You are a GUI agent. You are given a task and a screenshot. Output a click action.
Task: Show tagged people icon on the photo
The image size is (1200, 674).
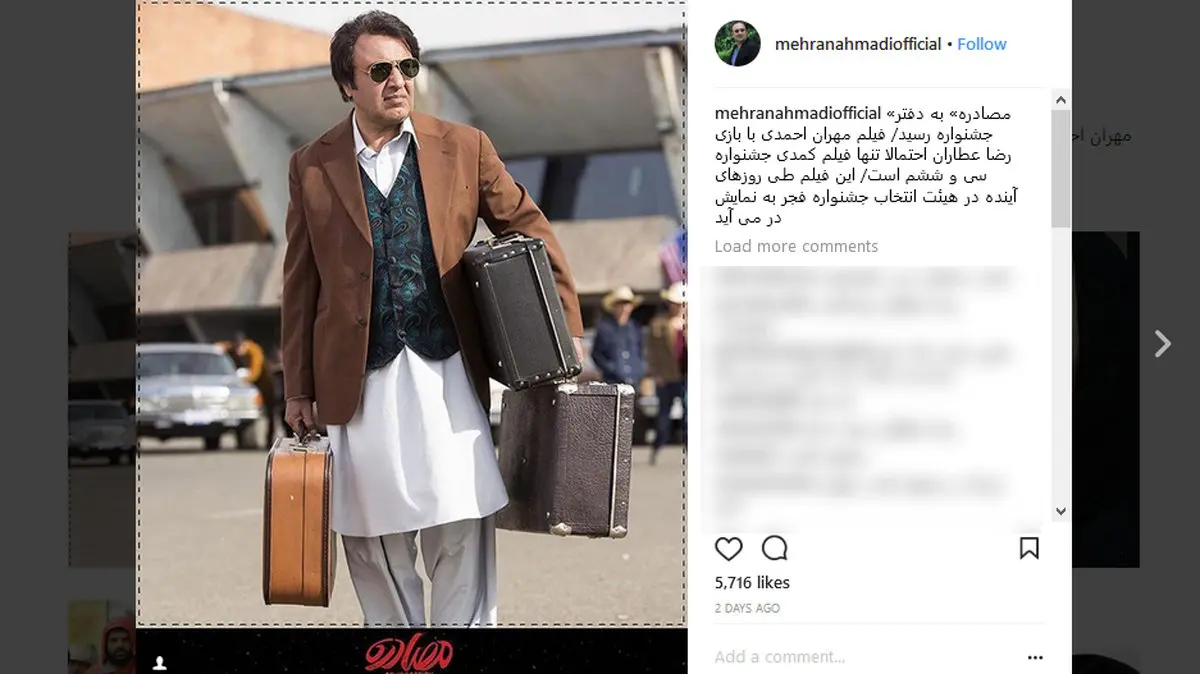[158, 662]
